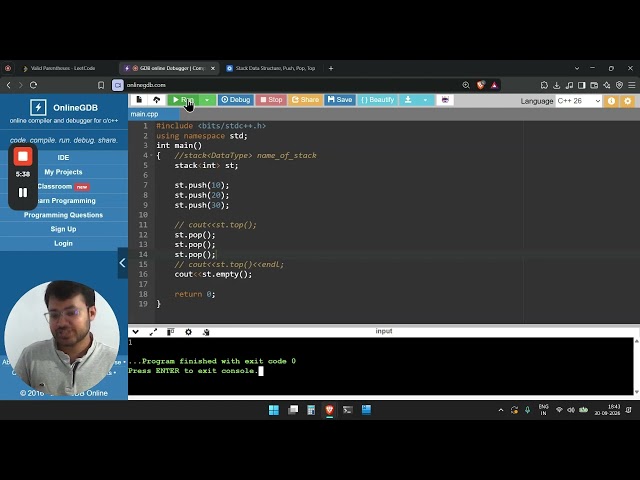
Task: Expand the download options dropdown arrow
Action: click(425, 100)
